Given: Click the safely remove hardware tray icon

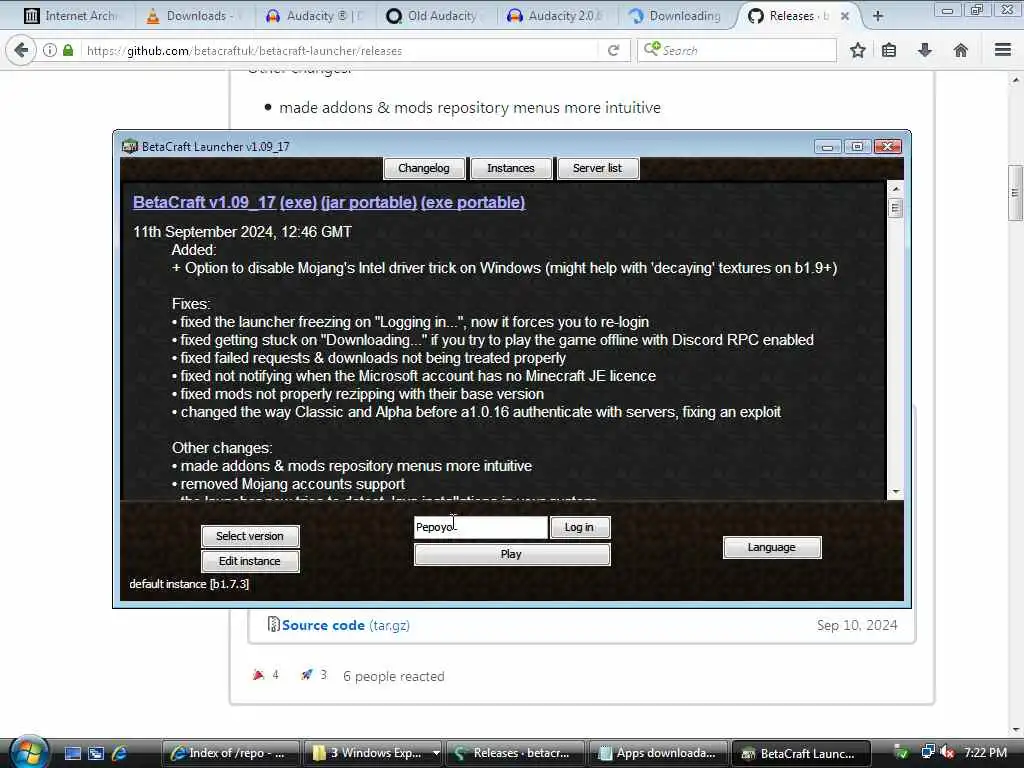Looking at the screenshot, I should point(901,752).
